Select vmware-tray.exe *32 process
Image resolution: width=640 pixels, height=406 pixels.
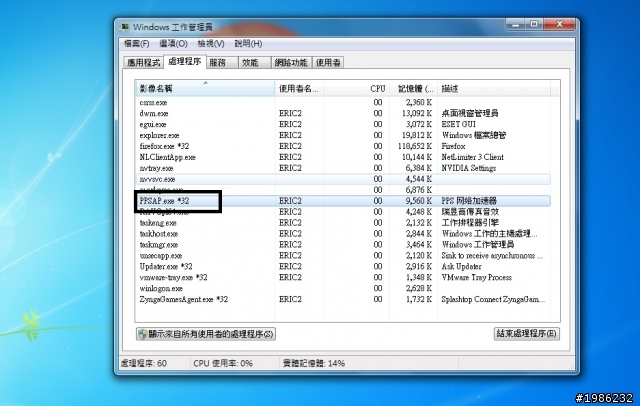(x=343, y=277)
